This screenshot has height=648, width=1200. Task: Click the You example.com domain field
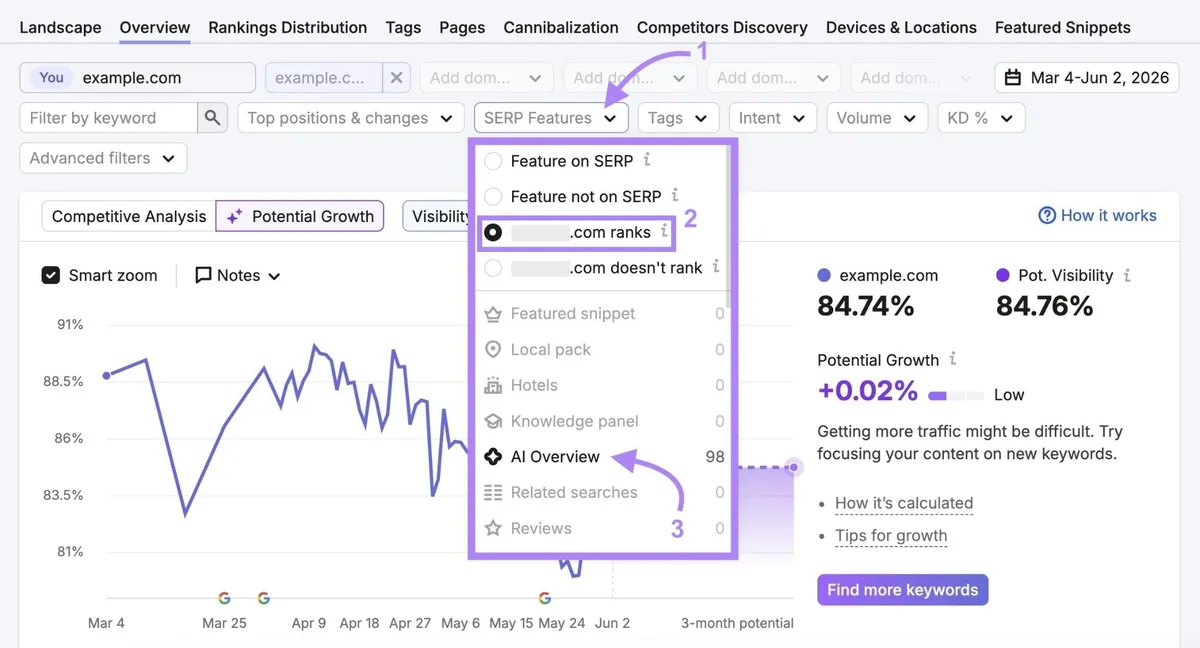pos(138,77)
